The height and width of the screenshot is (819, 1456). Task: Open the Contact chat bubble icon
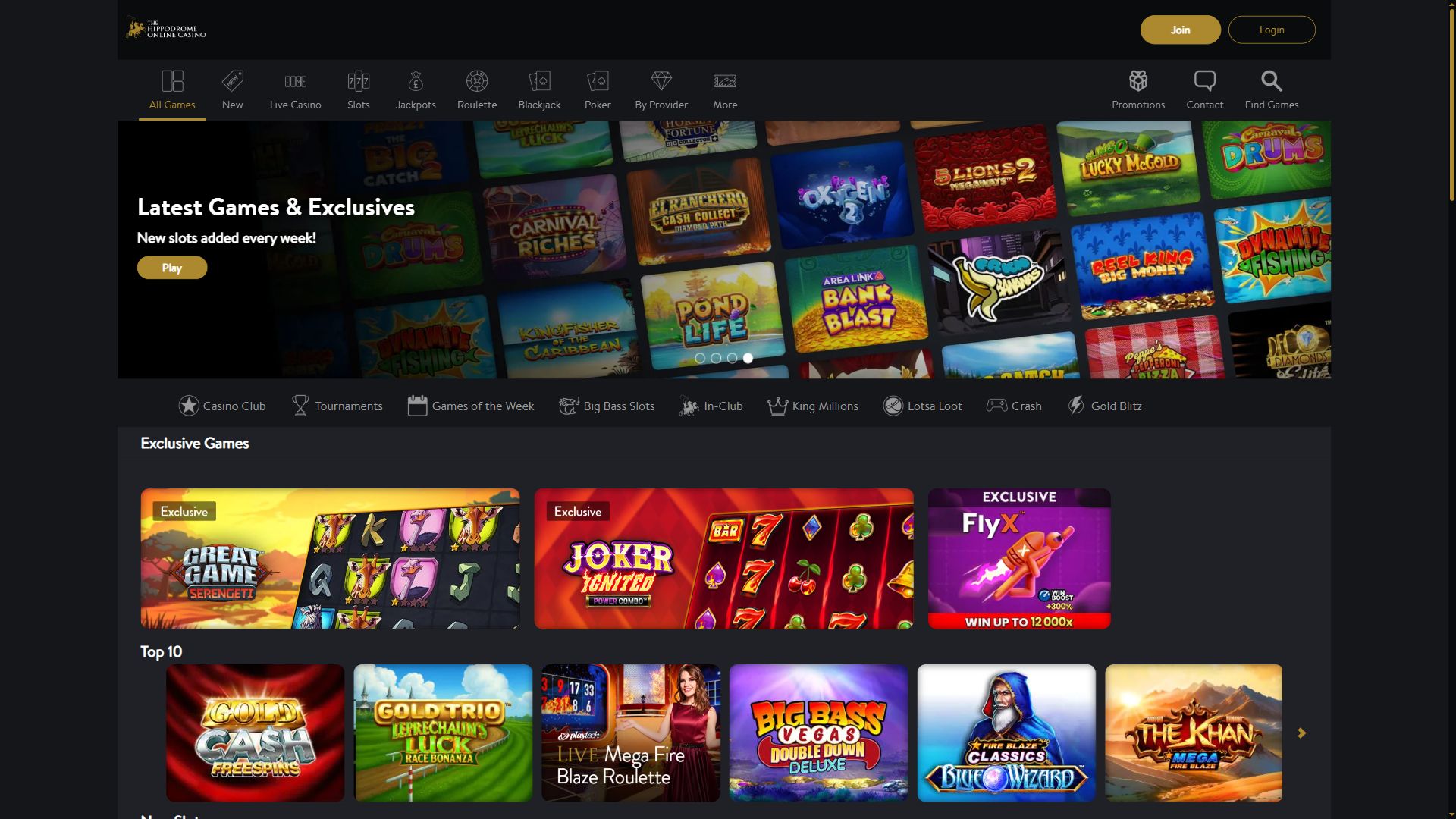[1204, 81]
